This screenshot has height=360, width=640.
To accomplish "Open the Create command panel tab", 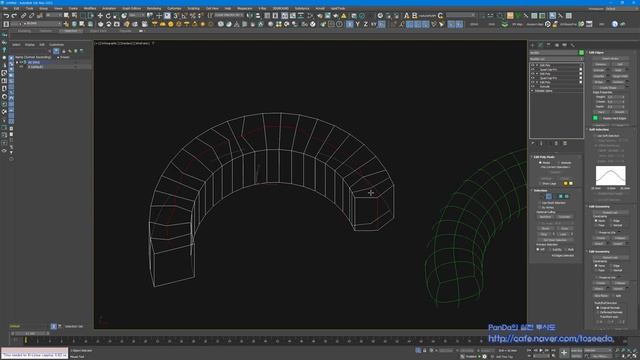I will tap(533, 45).
